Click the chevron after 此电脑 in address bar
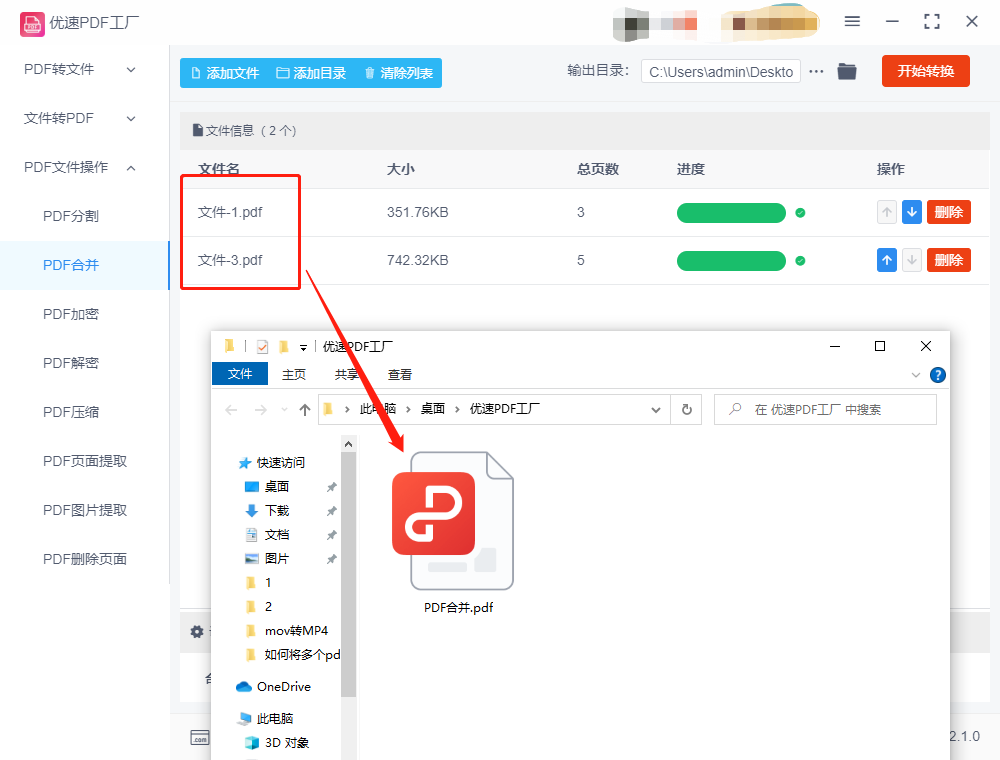The image size is (1000, 760). pyautogui.click(x=408, y=409)
